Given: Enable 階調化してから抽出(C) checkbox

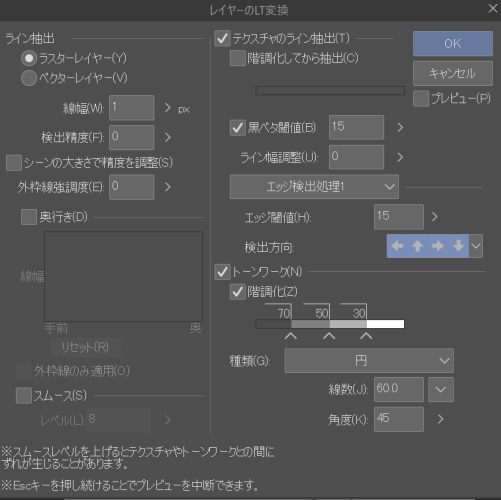Looking at the screenshot, I should [238, 58].
